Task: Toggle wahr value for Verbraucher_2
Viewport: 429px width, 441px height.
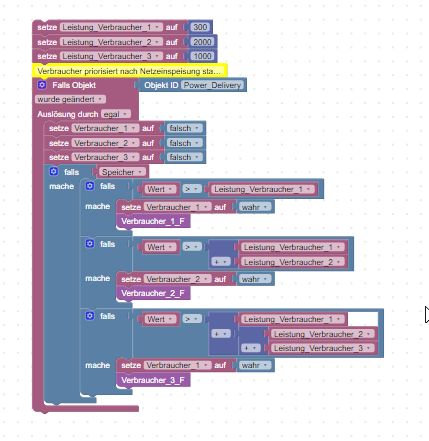Action: 254,279
